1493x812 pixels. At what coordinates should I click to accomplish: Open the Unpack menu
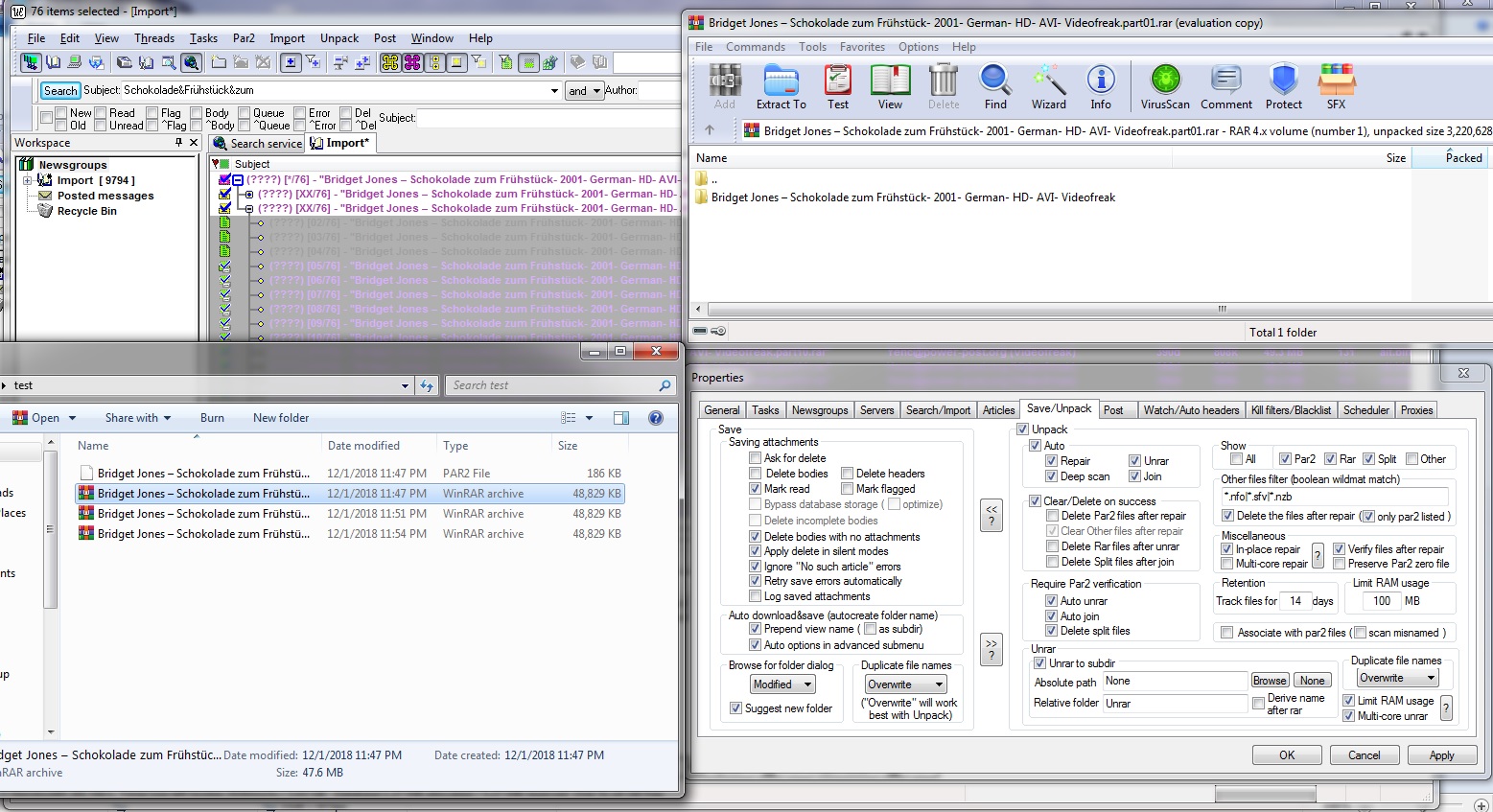click(338, 38)
